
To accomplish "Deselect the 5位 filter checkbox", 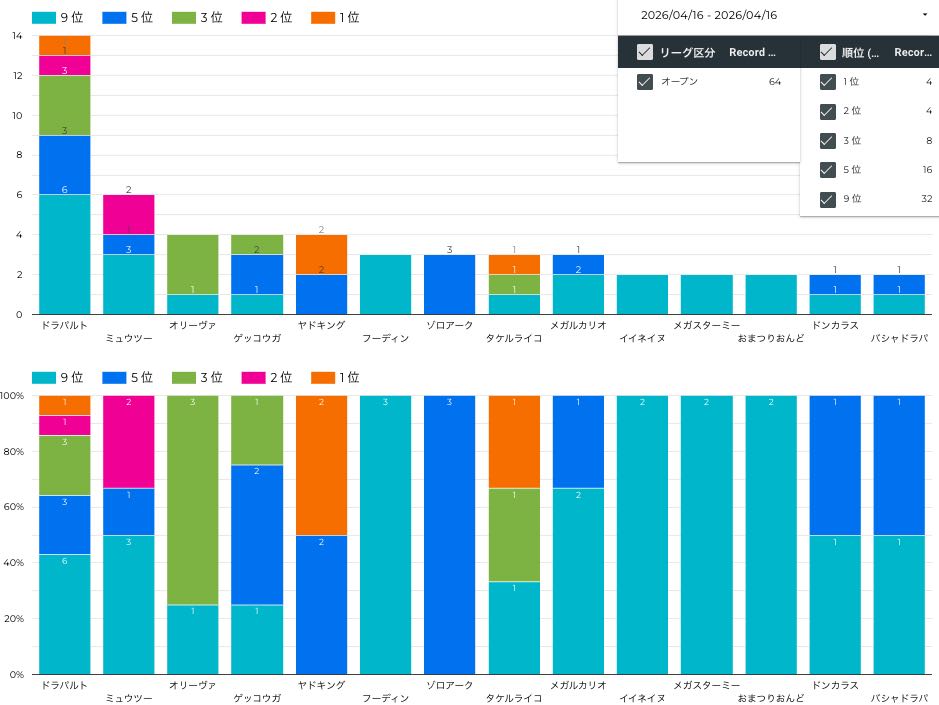I will pos(827,170).
